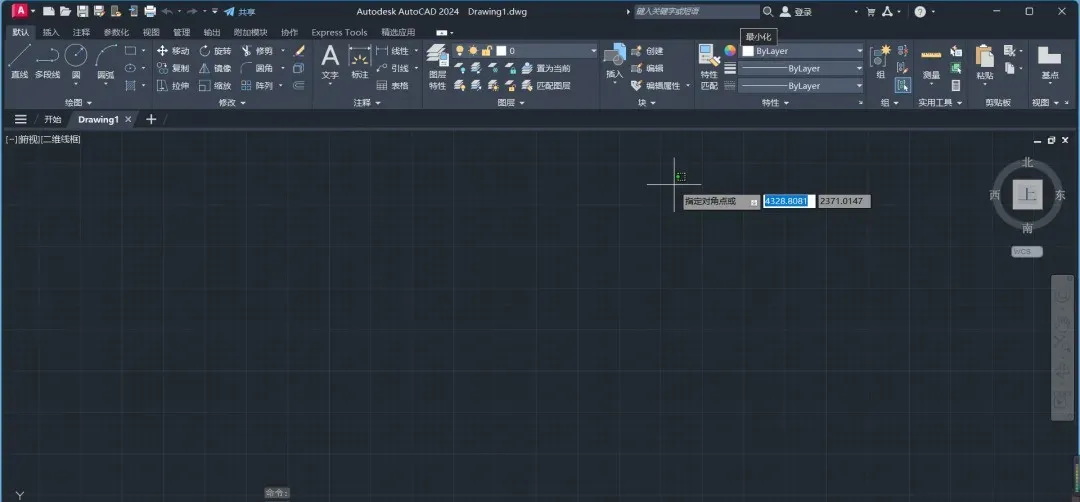Toggle the sun freeze icon for layer 0
1080x502 pixels.
pyautogui.click(x=473, y=51)
